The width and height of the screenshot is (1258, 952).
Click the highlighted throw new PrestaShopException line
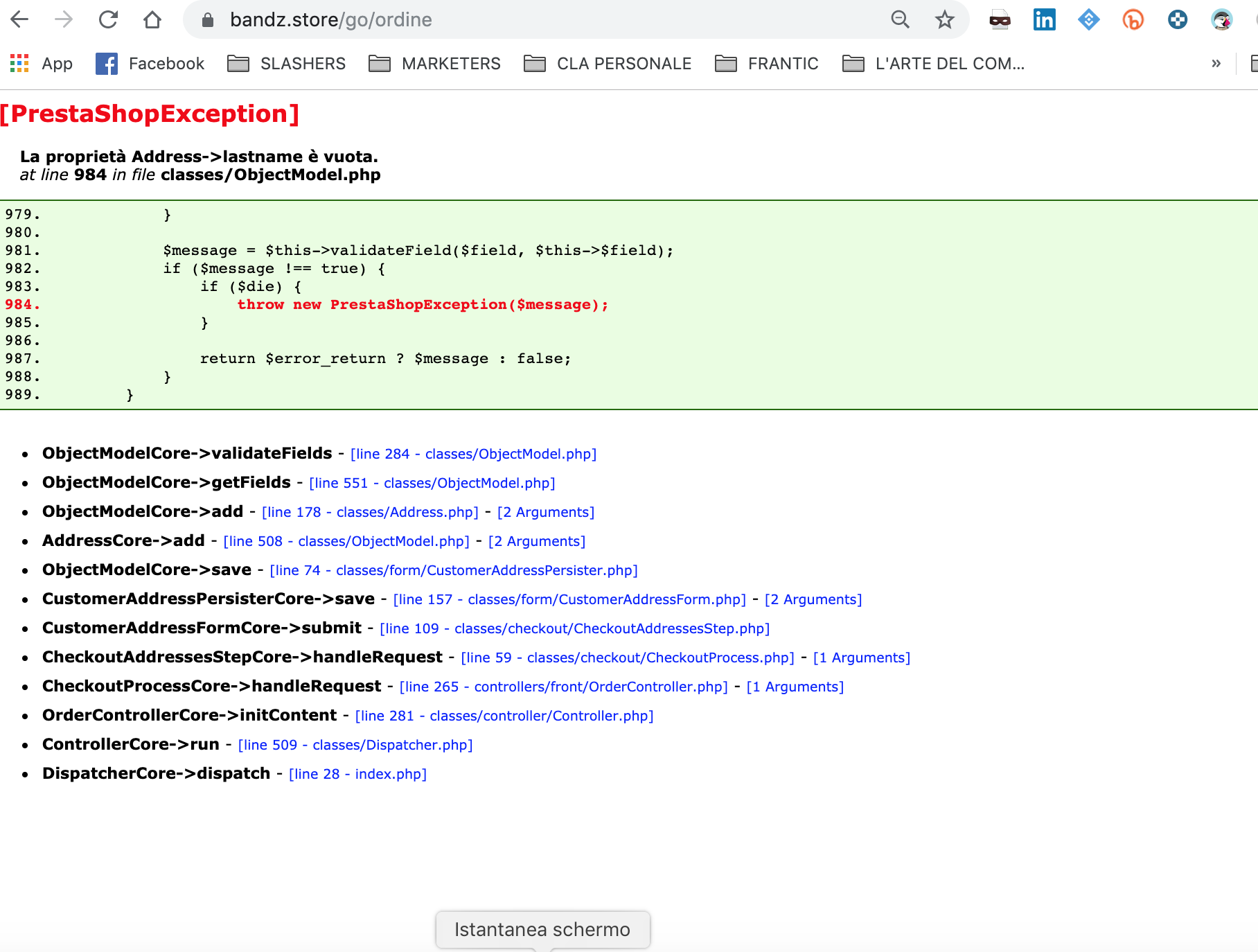tap(423, 305)
